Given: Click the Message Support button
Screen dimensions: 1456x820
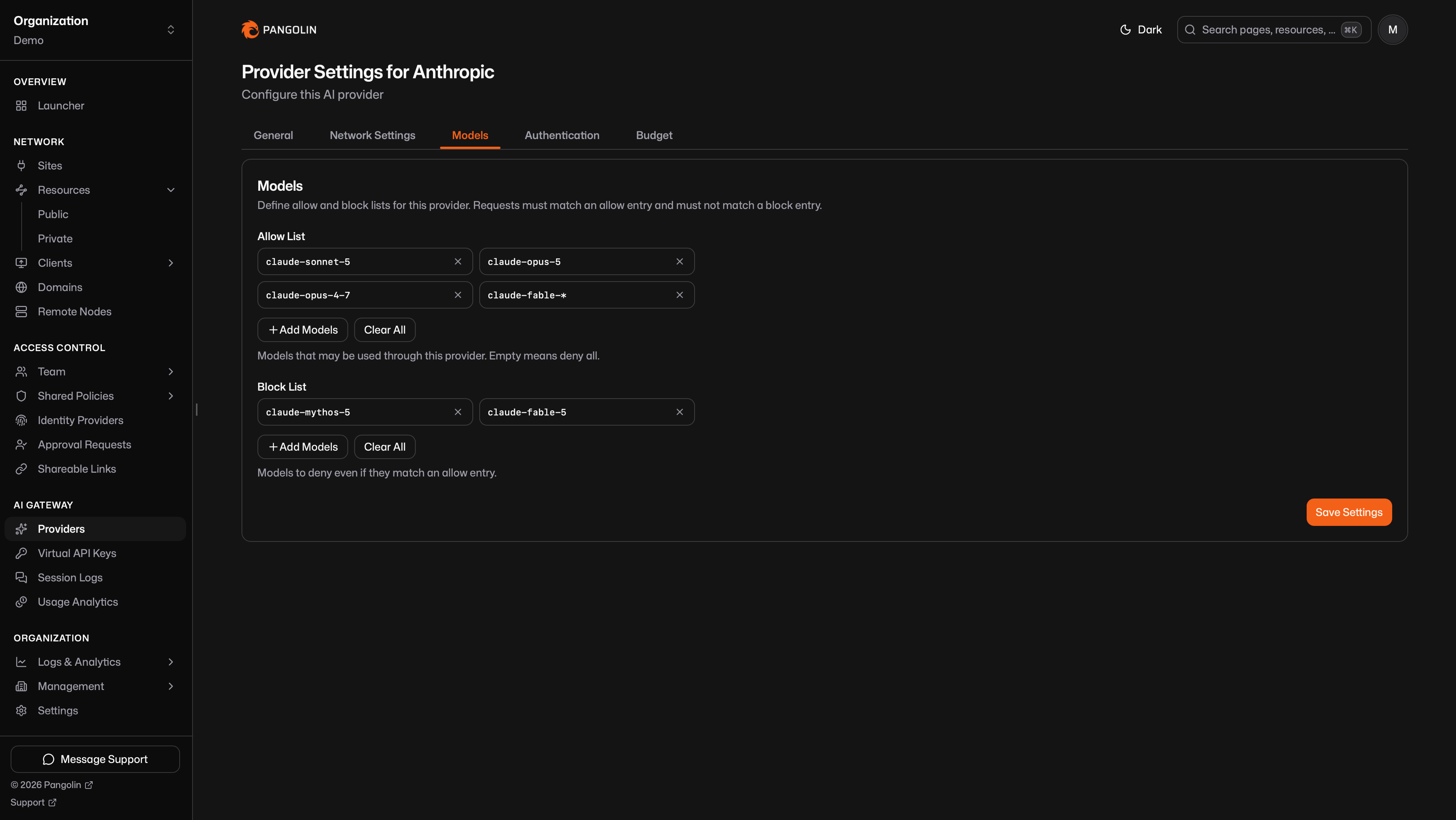Looking at the screenshot, I should pos(95,759).
